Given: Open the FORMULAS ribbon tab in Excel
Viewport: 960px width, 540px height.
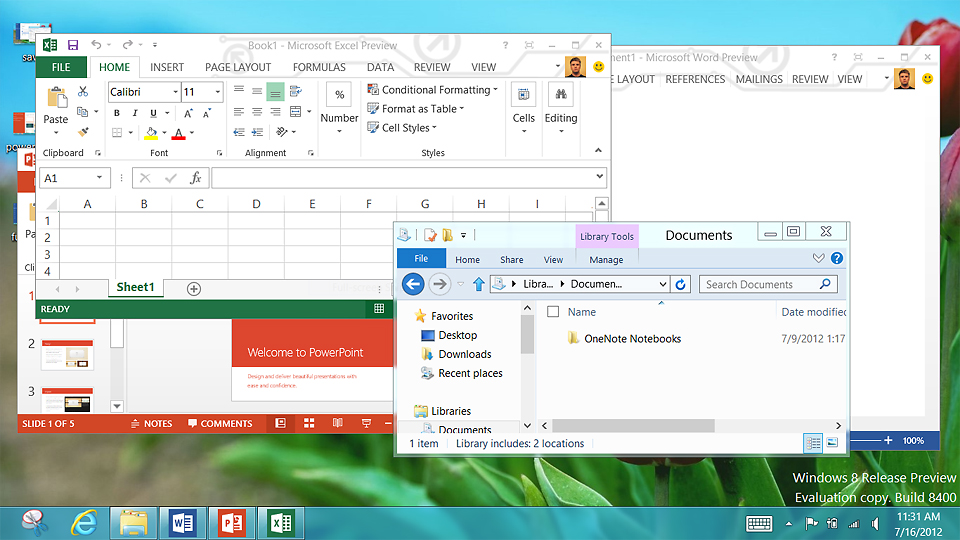Looking at the screenshot, I should [319, 67].
